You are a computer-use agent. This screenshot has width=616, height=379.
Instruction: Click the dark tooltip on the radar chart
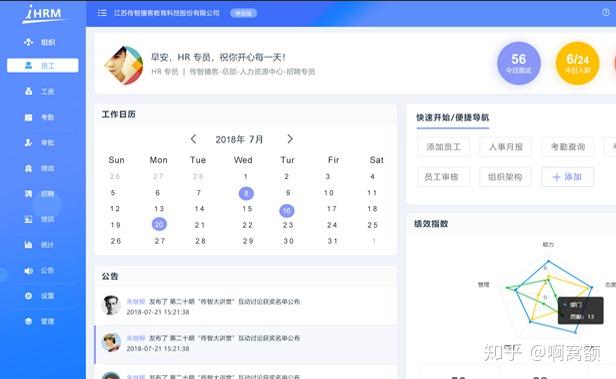click(581, 310)
